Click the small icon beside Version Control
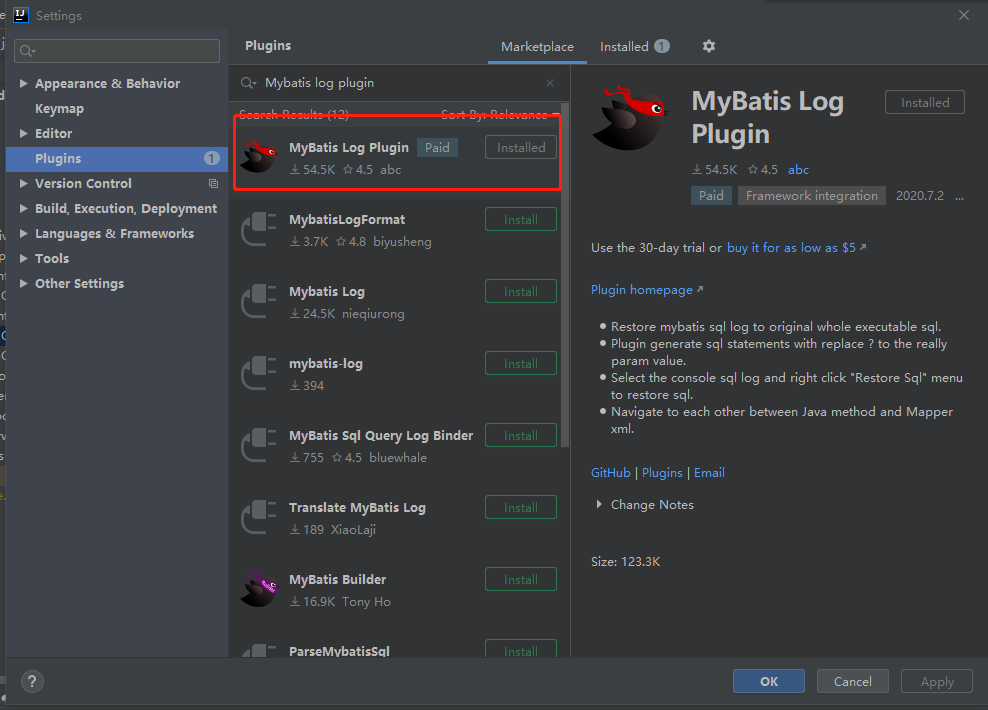988x710 pixels. point(212,183)
